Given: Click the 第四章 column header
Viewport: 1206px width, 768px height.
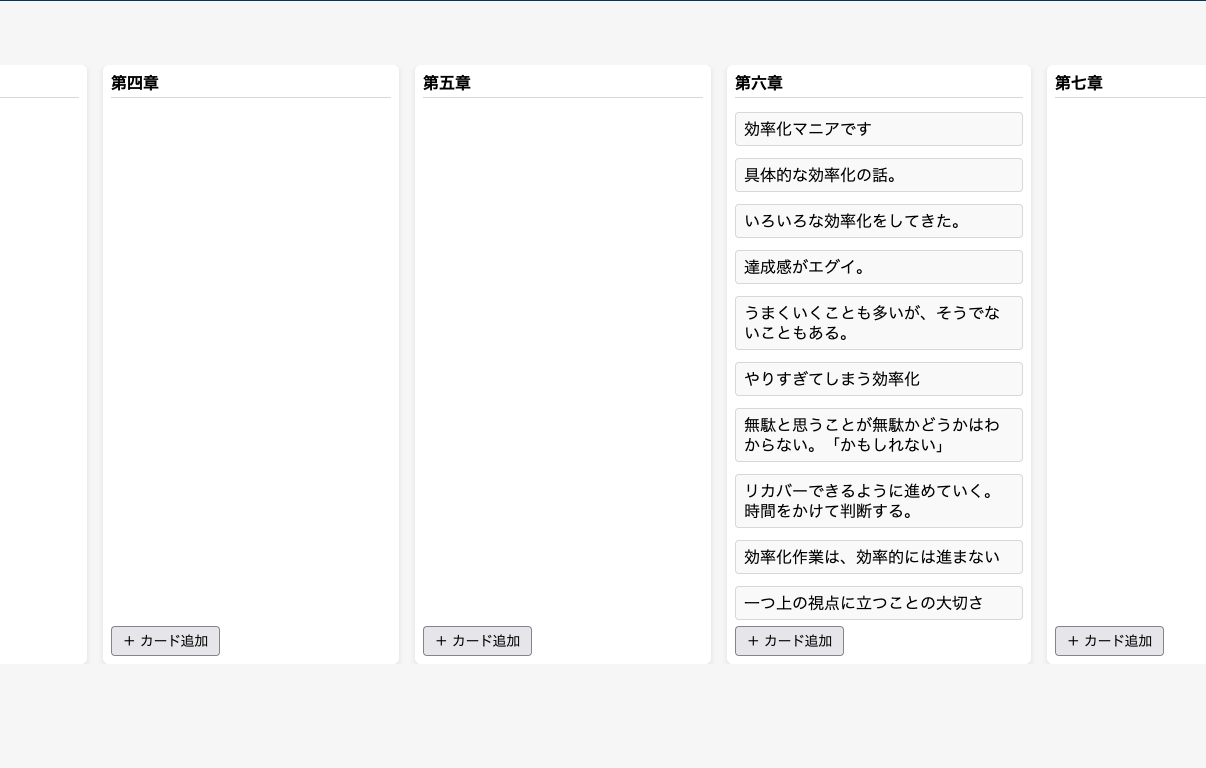Looking at the screenshot, I should 135,84.
